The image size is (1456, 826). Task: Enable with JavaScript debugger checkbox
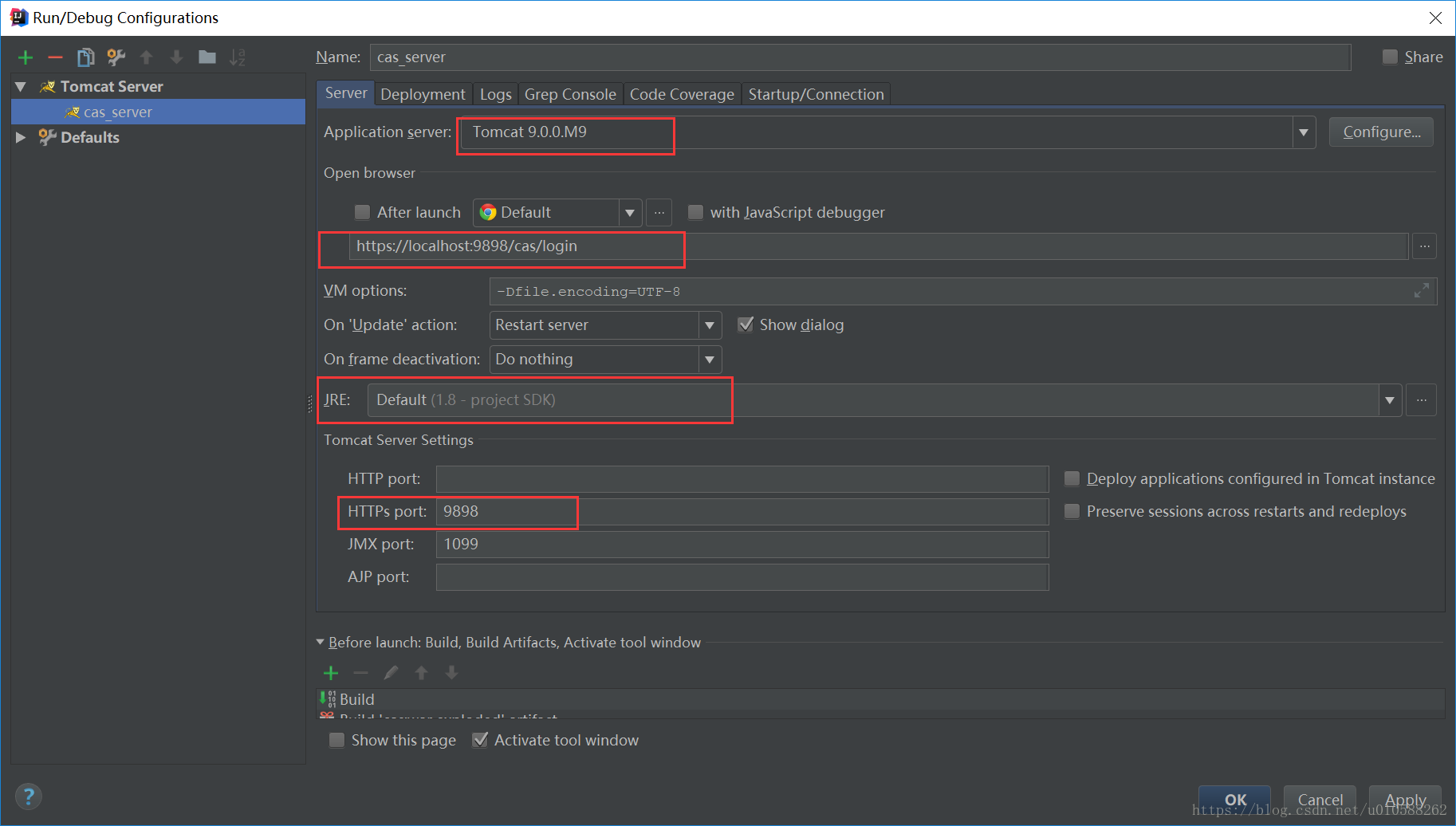click(x=695, y=212)
